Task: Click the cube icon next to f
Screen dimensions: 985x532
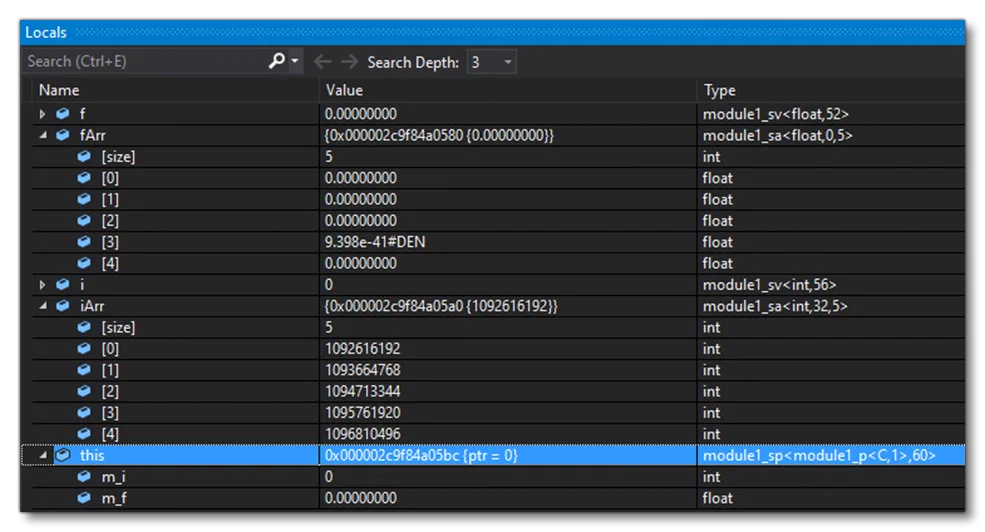Action: pos(63,114)
